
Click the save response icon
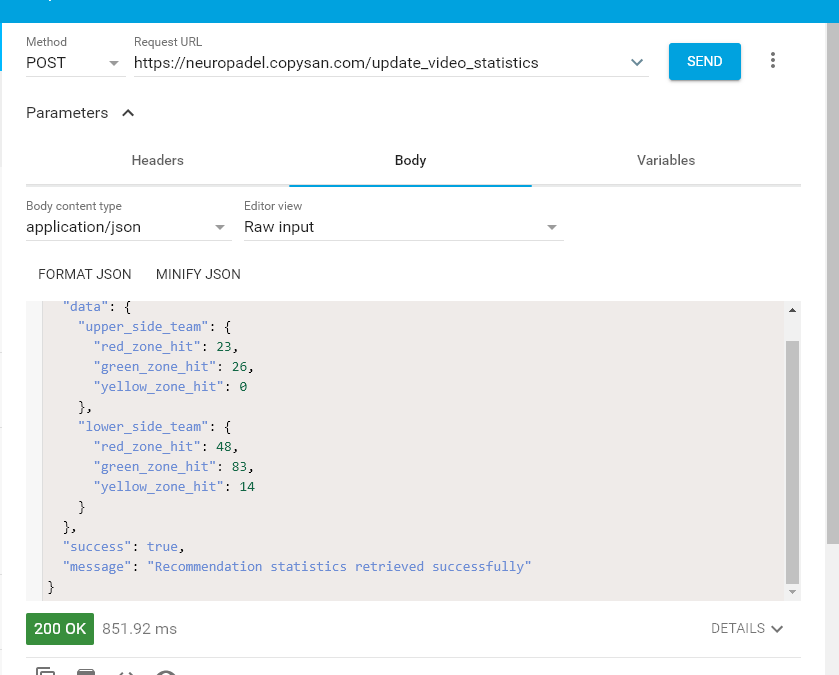(86, 673)
